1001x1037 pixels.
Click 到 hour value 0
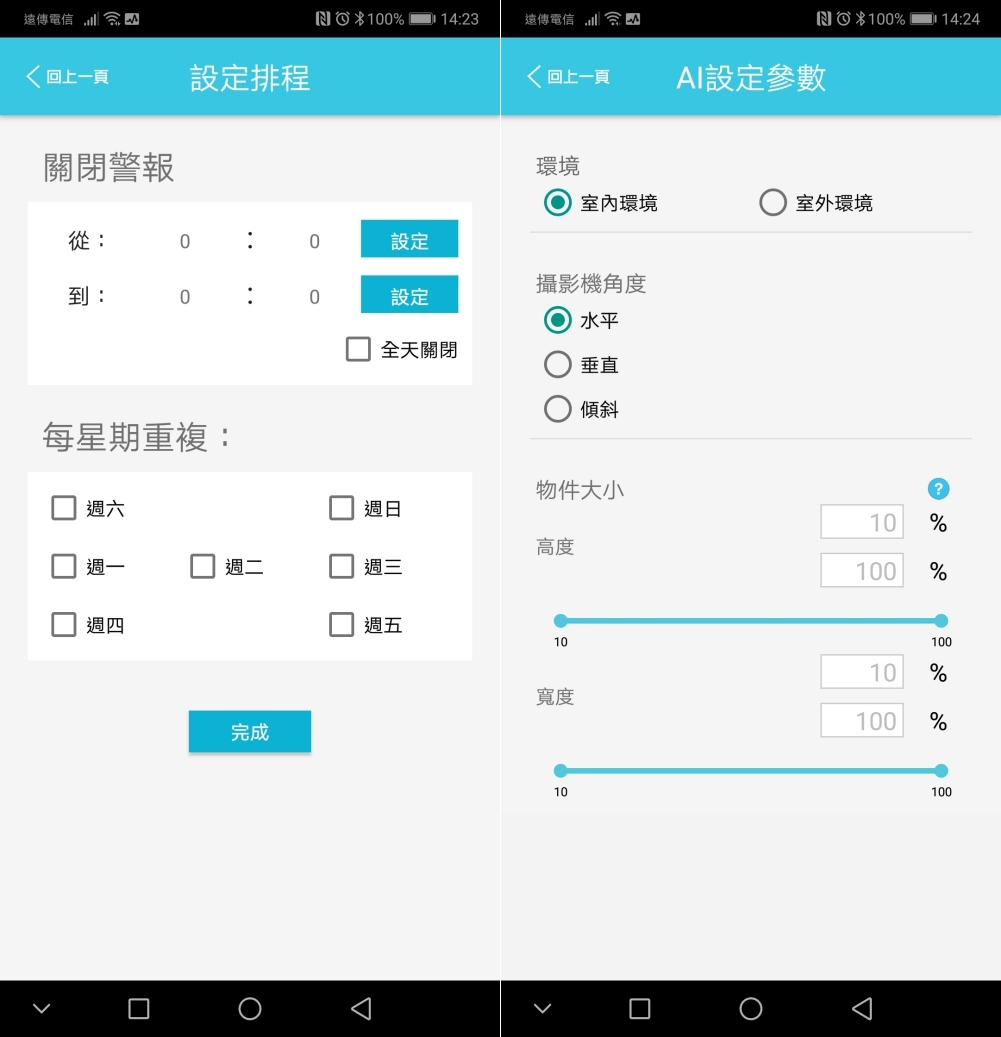pyautogui.click(x=185, y=297)
